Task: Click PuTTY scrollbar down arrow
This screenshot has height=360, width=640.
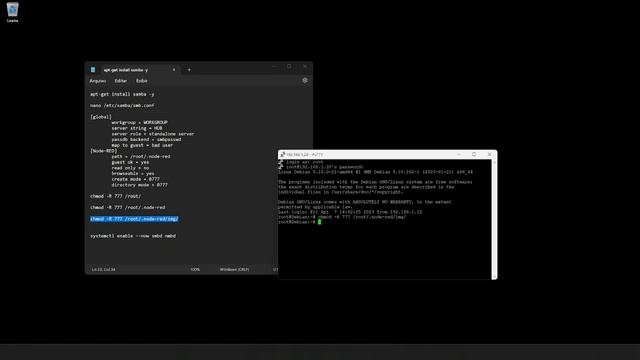Action: 494,277
